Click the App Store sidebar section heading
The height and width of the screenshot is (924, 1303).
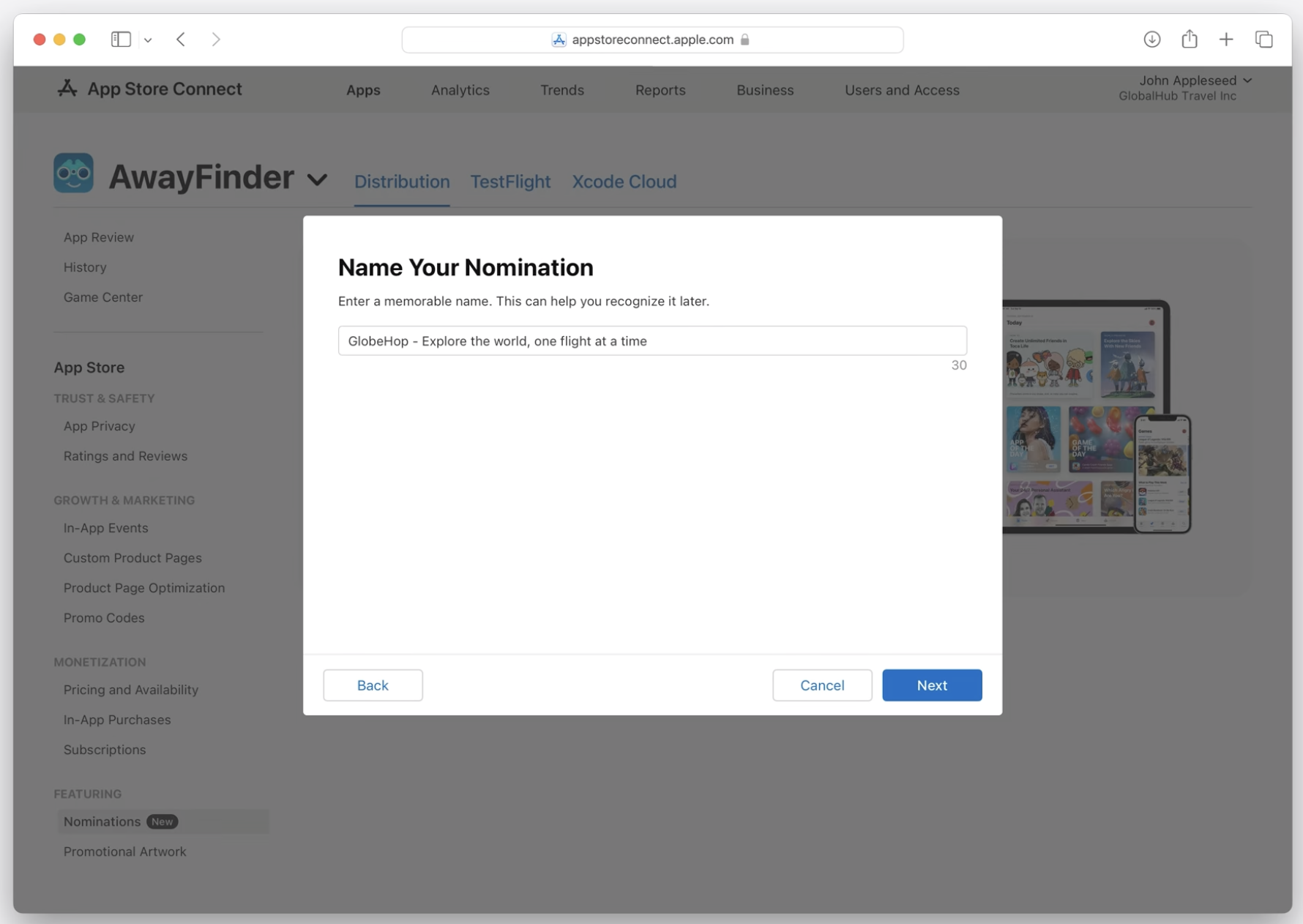click(x=89, y=368)
